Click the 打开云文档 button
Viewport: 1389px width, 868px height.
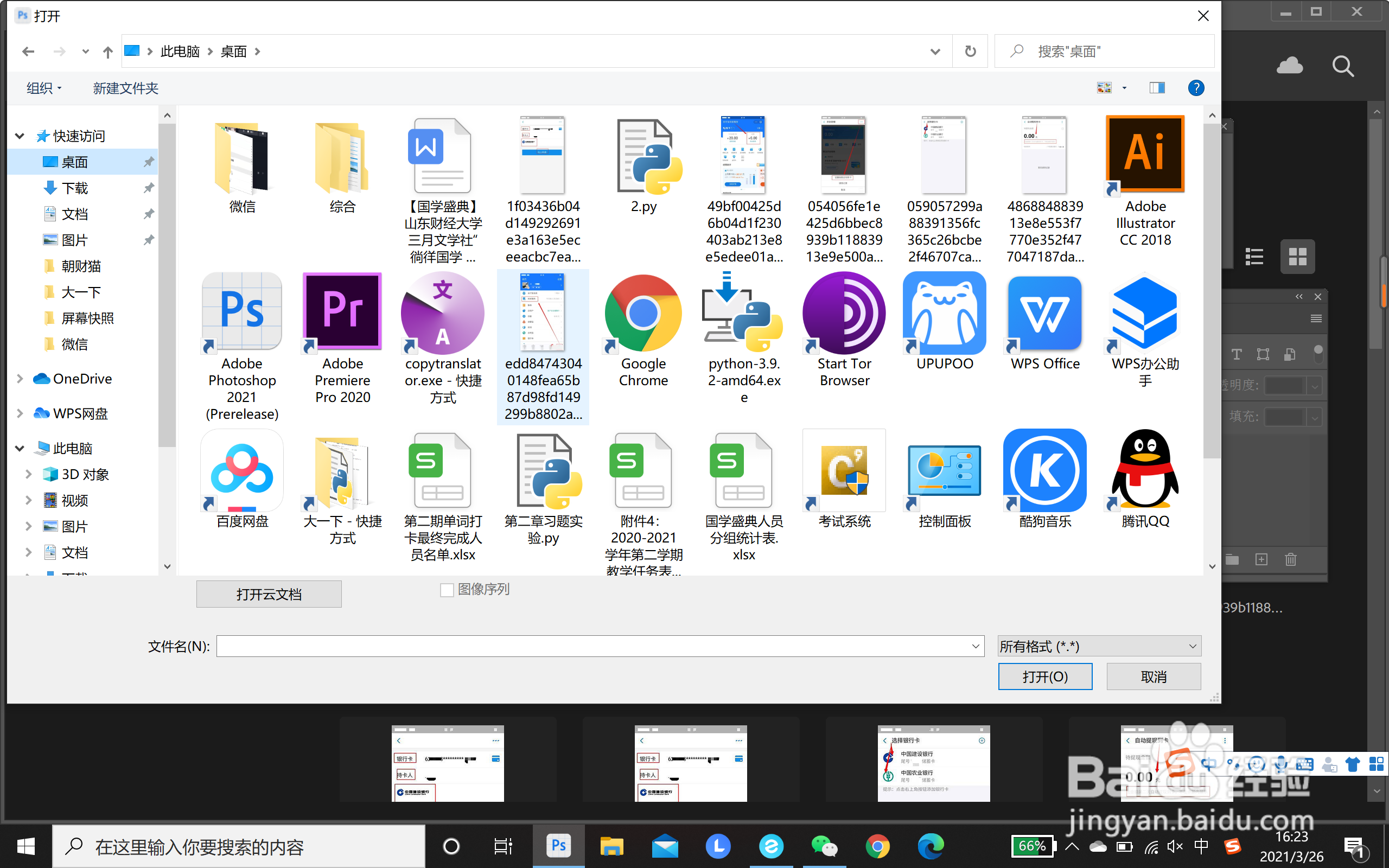click(269, 594)
